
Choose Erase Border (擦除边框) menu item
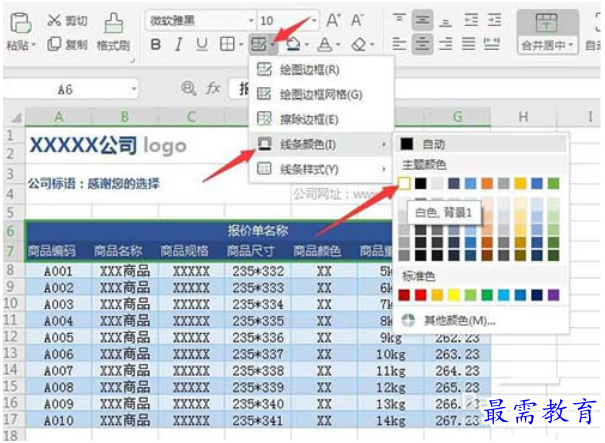pyautogui.click(x=321, y=119)
